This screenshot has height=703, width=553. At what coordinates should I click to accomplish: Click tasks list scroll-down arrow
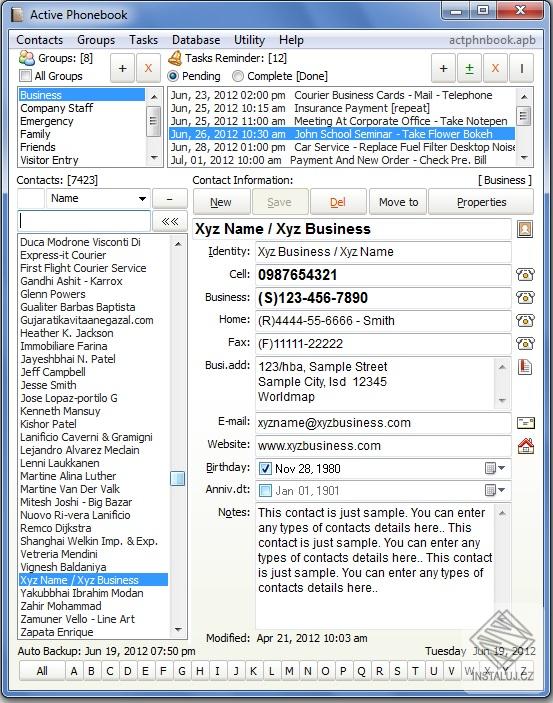(x=523, y=158)
